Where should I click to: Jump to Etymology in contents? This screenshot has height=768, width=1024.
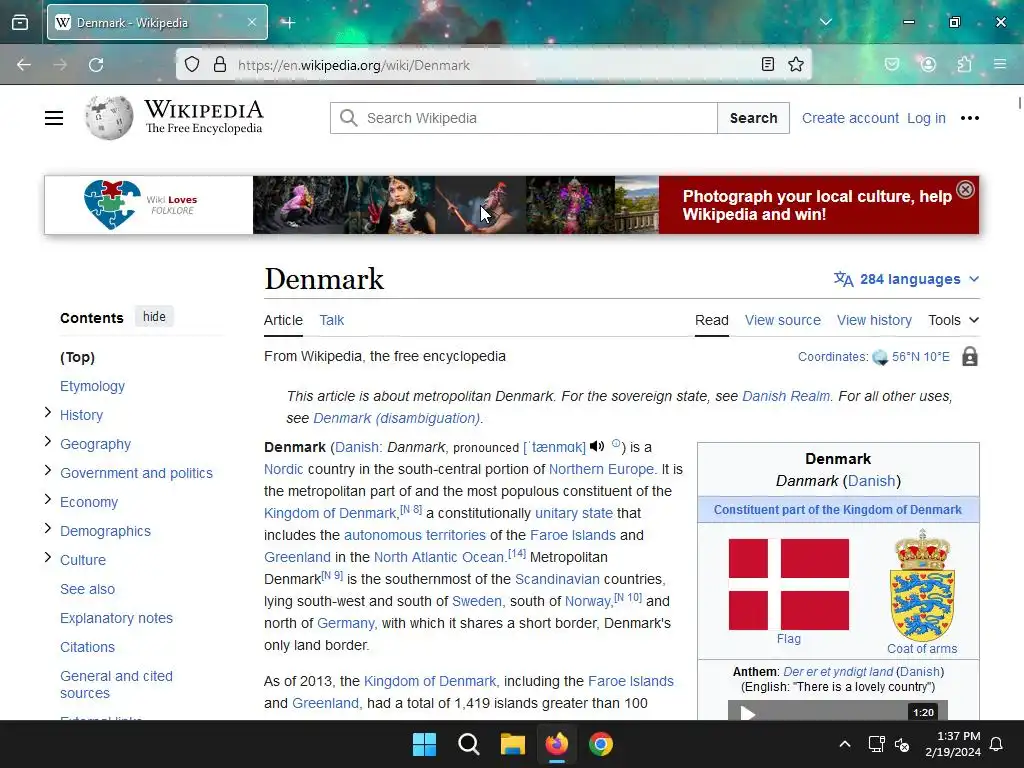93,386
